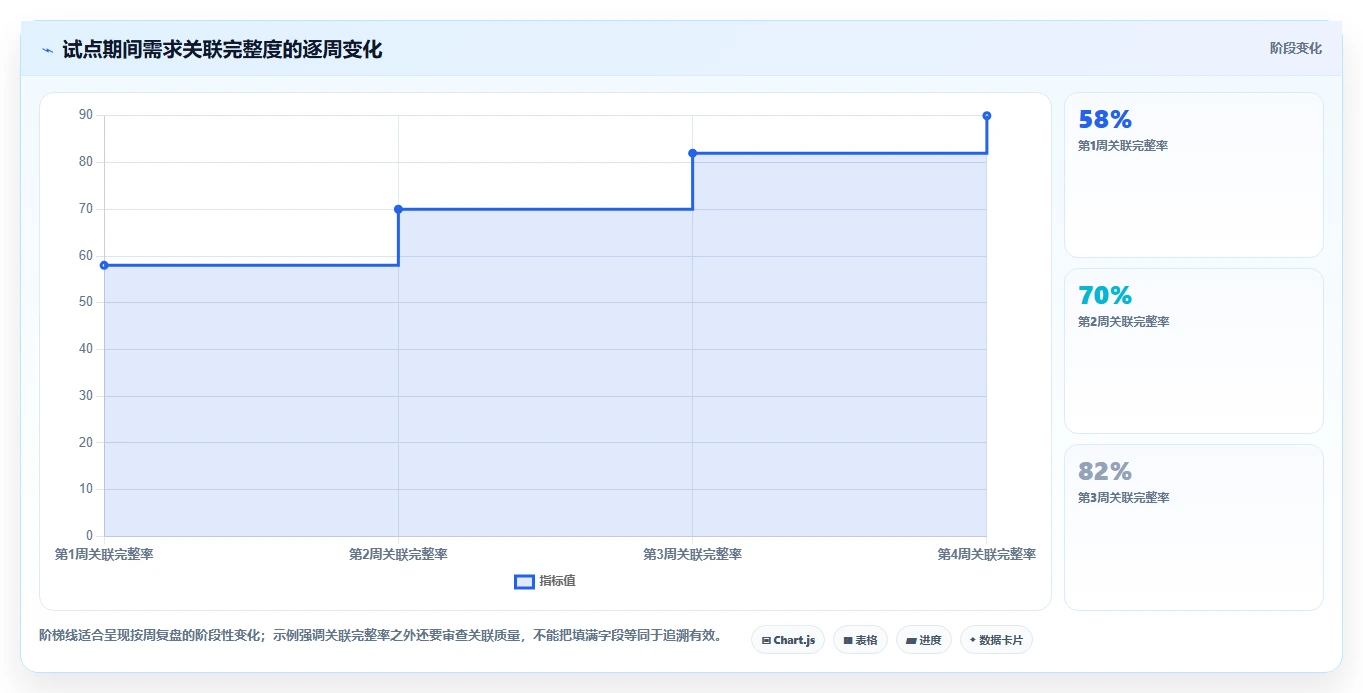Click the 进度 tag
The width and height of the screenshot is (1363, 693).
924,640
